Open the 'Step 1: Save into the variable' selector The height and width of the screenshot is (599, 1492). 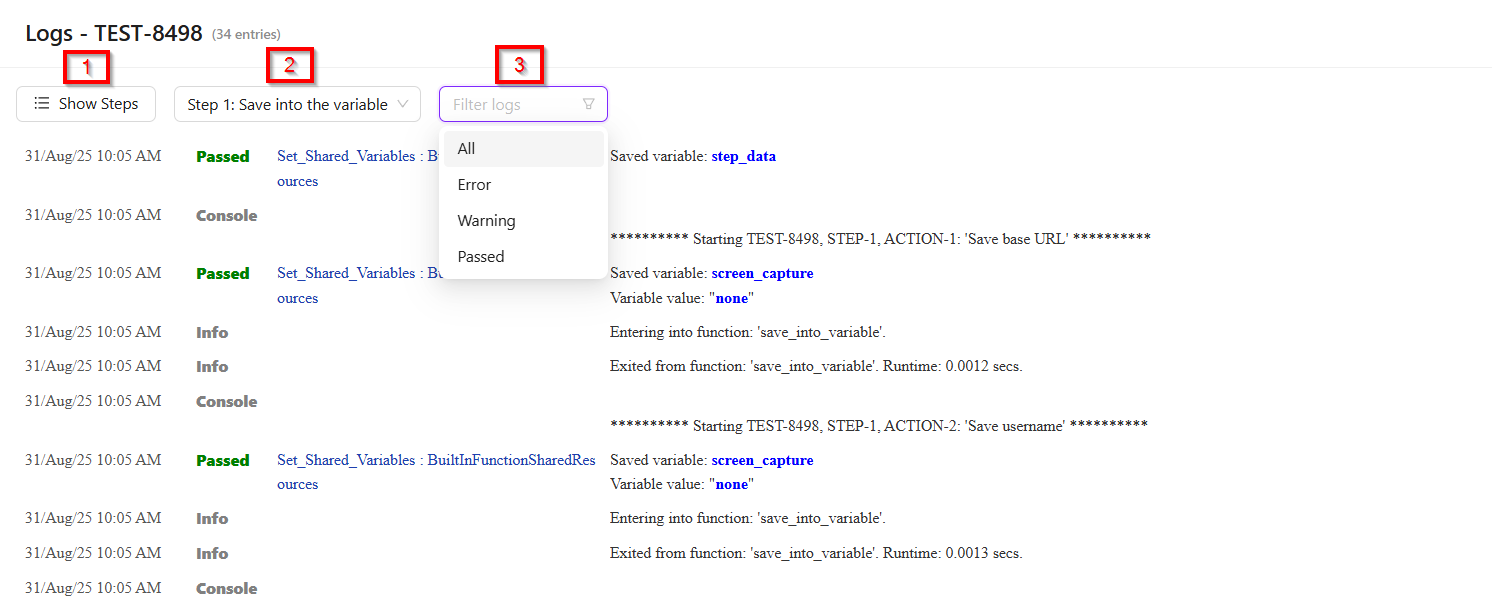coord(288,104)
